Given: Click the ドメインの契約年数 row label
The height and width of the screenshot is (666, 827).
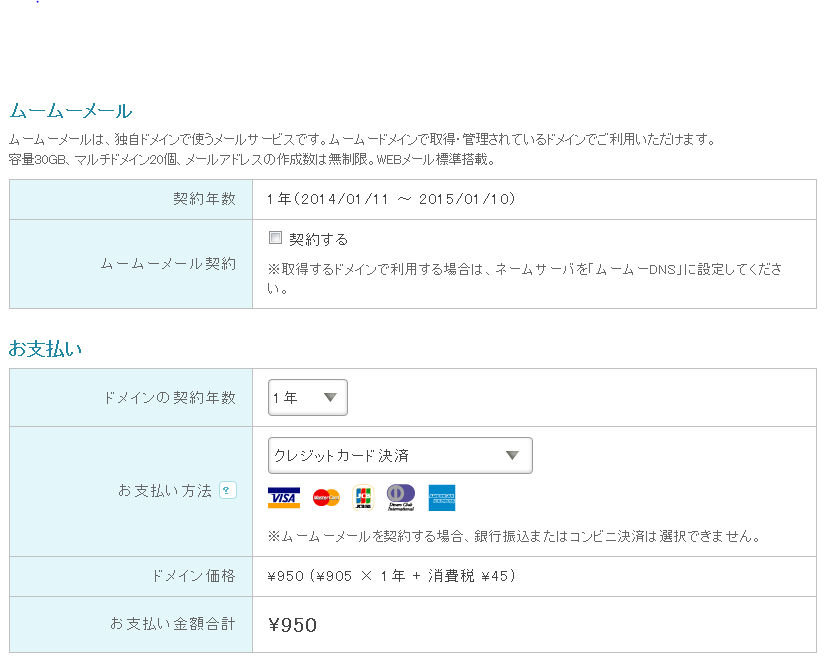Looking at the screenshot, I should 170,398.
